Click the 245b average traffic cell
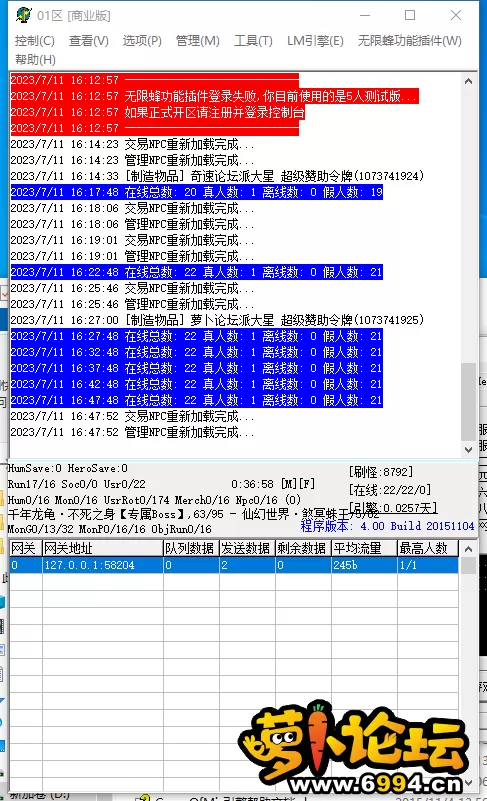487x801 pixels. 364,565
